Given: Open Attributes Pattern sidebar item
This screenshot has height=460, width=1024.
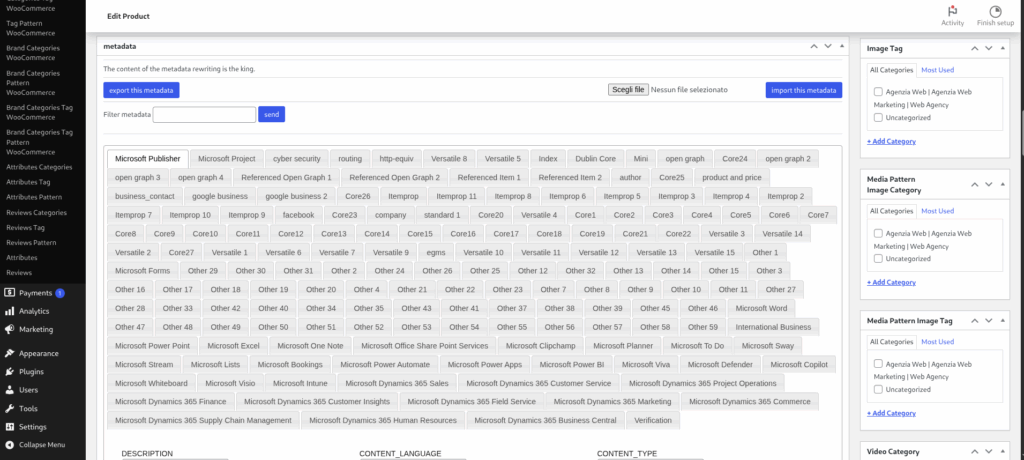Looking at the screenshot, I should pyautogui.click(x=34, y=197).
